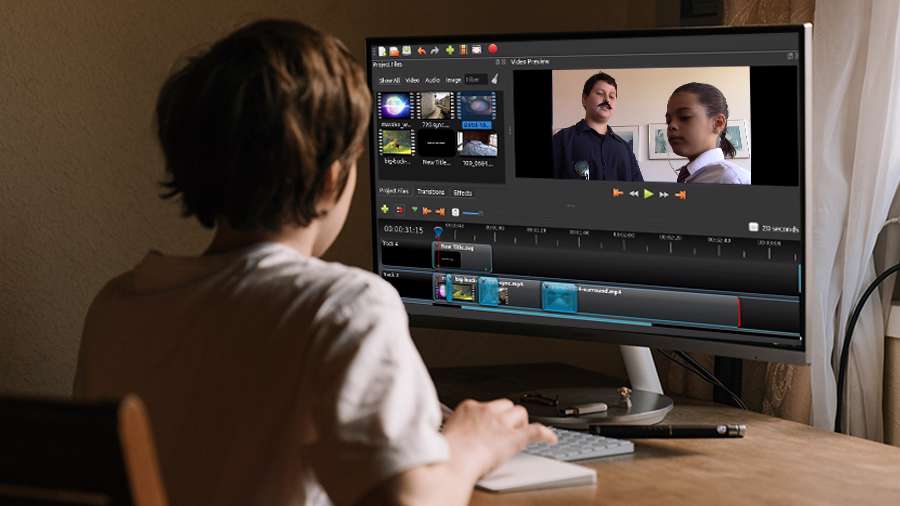Click the blue playhead marker on ruler
Viewport: 900px width, 506px height.
438,232
